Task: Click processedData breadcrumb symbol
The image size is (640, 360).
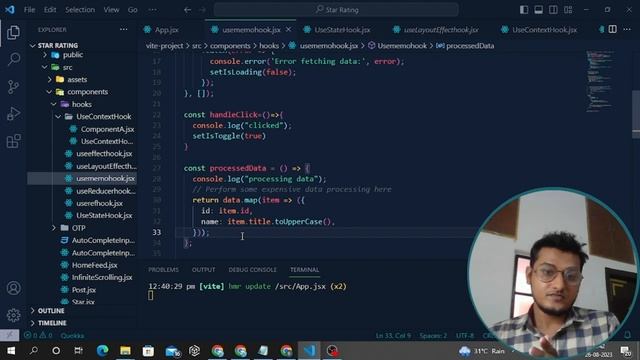Action: (x=470, y=46)
